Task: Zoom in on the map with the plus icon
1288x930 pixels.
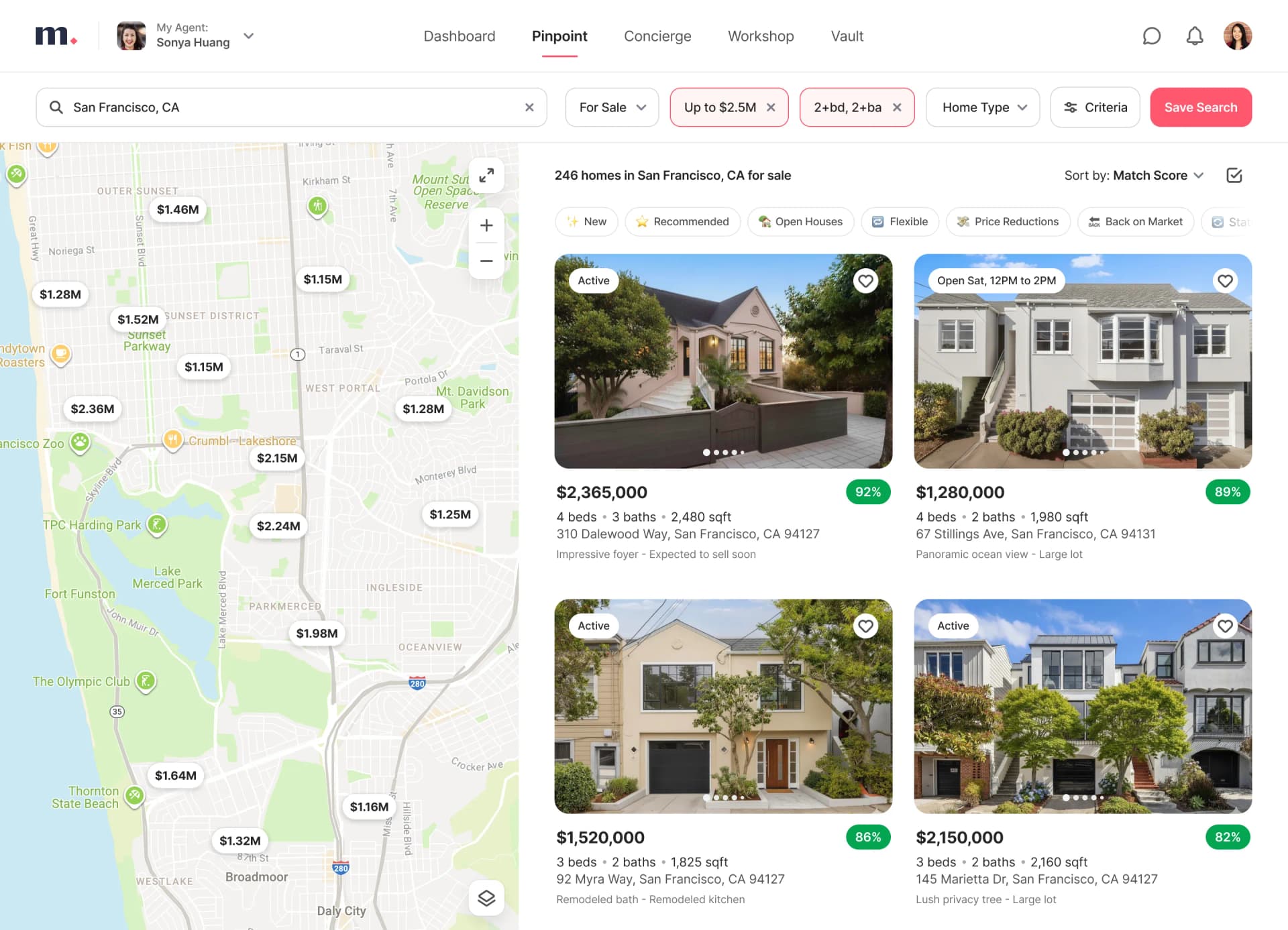Action: click(x=486, y=225)
